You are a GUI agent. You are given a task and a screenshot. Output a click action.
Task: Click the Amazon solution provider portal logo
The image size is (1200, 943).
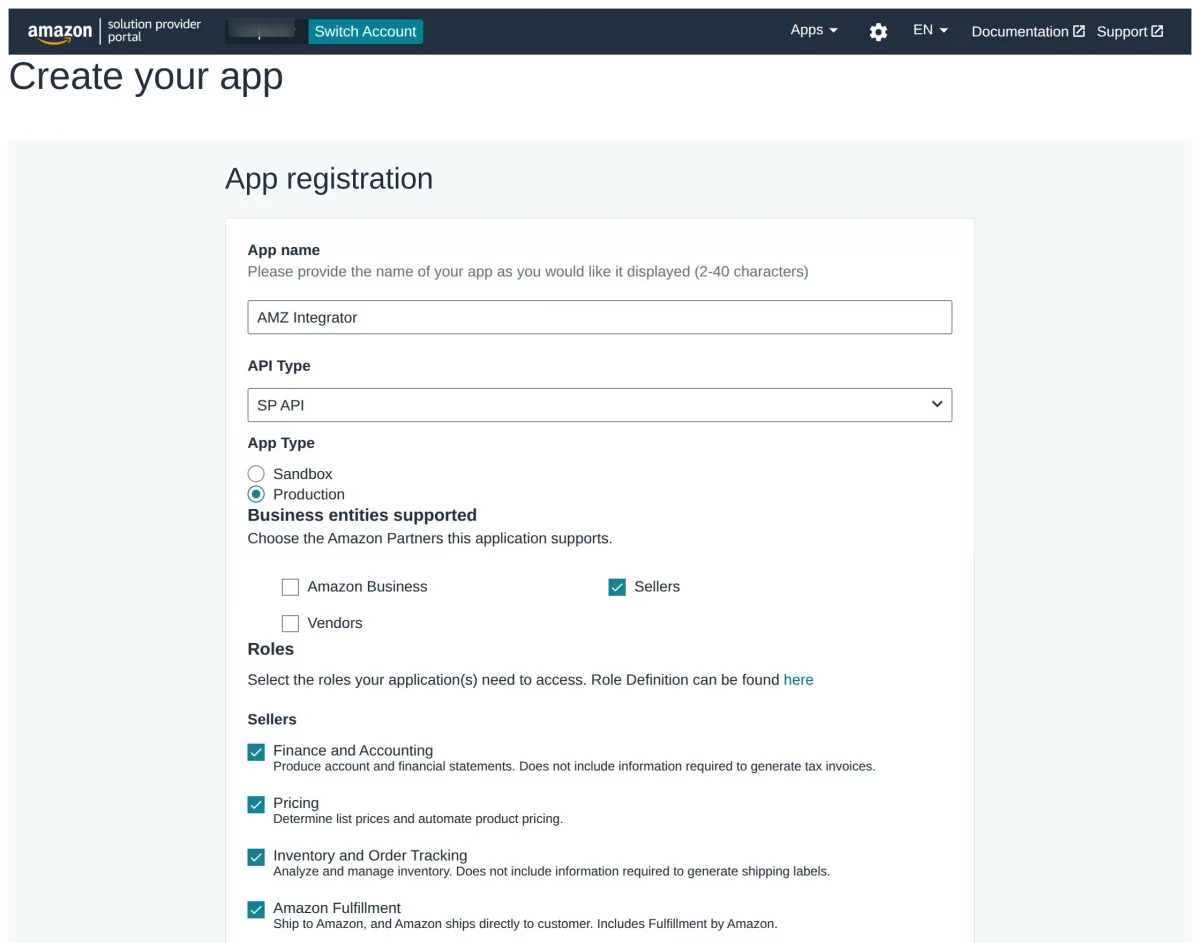(x=114, y=31)
